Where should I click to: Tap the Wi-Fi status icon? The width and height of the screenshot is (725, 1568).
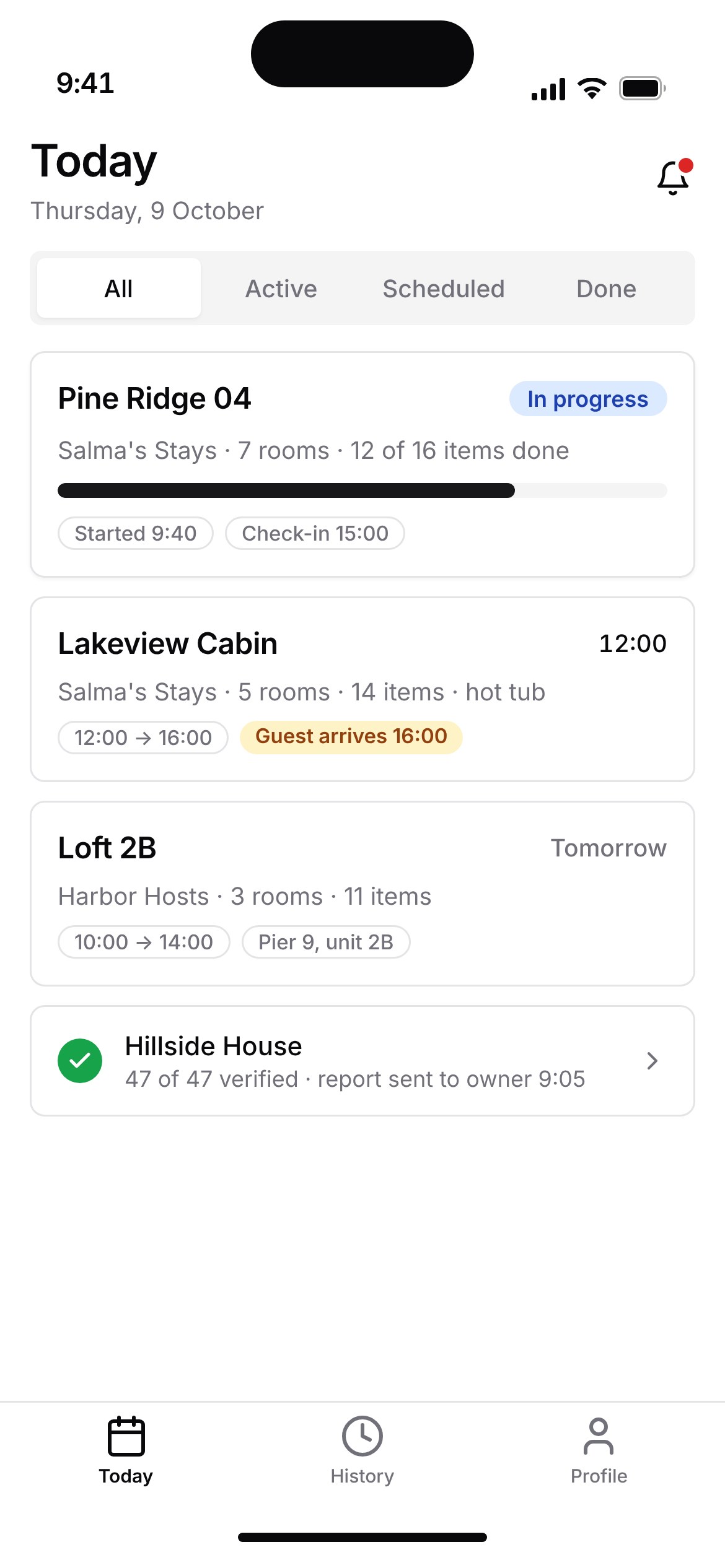pos(592,89)
